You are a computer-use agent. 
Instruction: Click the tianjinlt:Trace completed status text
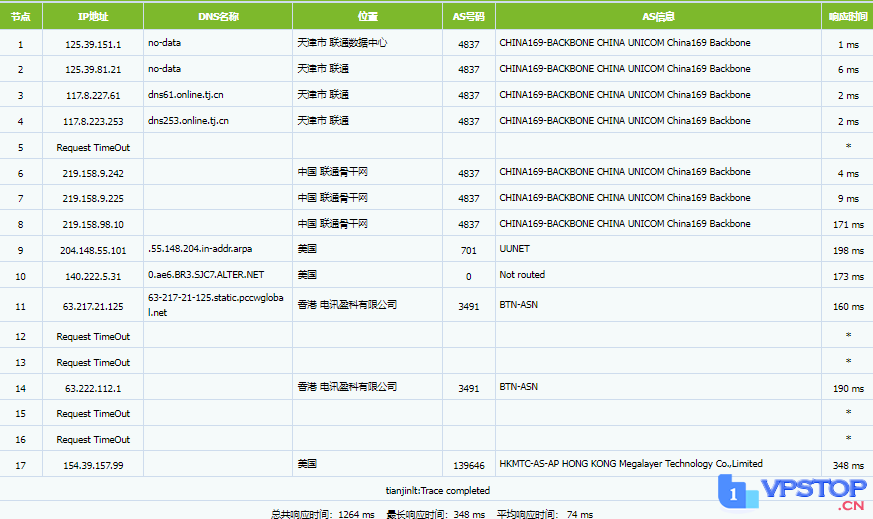438,491
